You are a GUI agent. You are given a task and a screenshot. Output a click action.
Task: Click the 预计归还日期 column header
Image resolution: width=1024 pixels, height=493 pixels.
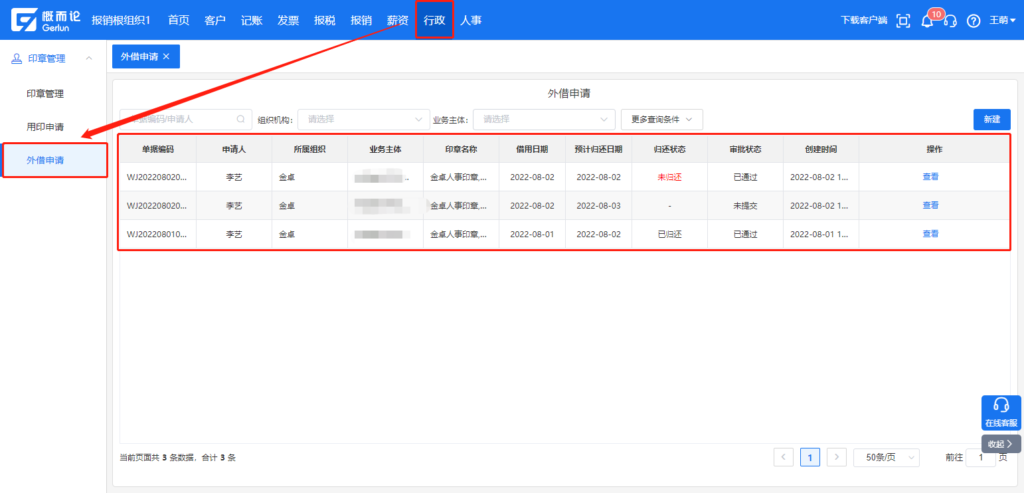[x=598, y=150]
